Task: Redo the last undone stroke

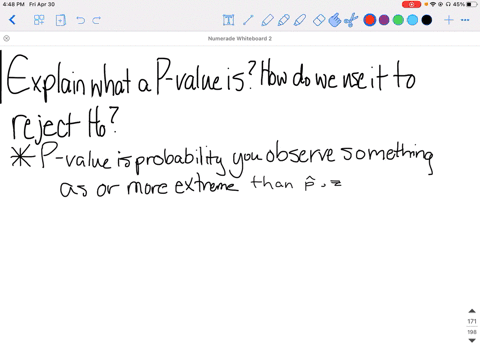Action: tap(97, 20)
